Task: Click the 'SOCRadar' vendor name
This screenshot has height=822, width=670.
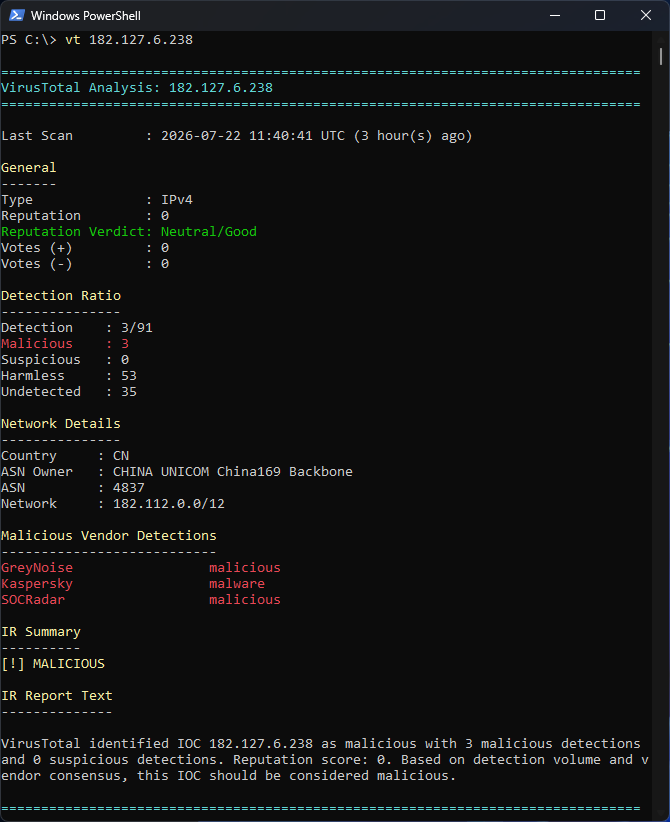Action: [x=33, y=600]
